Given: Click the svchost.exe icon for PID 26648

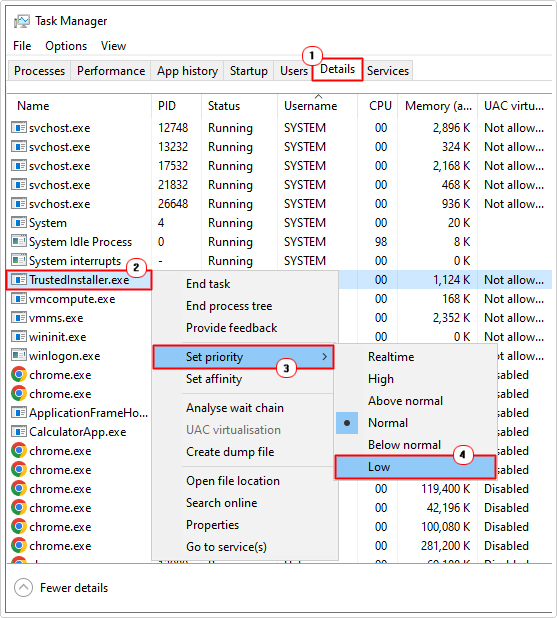Looking at the screenshot, I should pyautogui.click(x=19, y=203).
